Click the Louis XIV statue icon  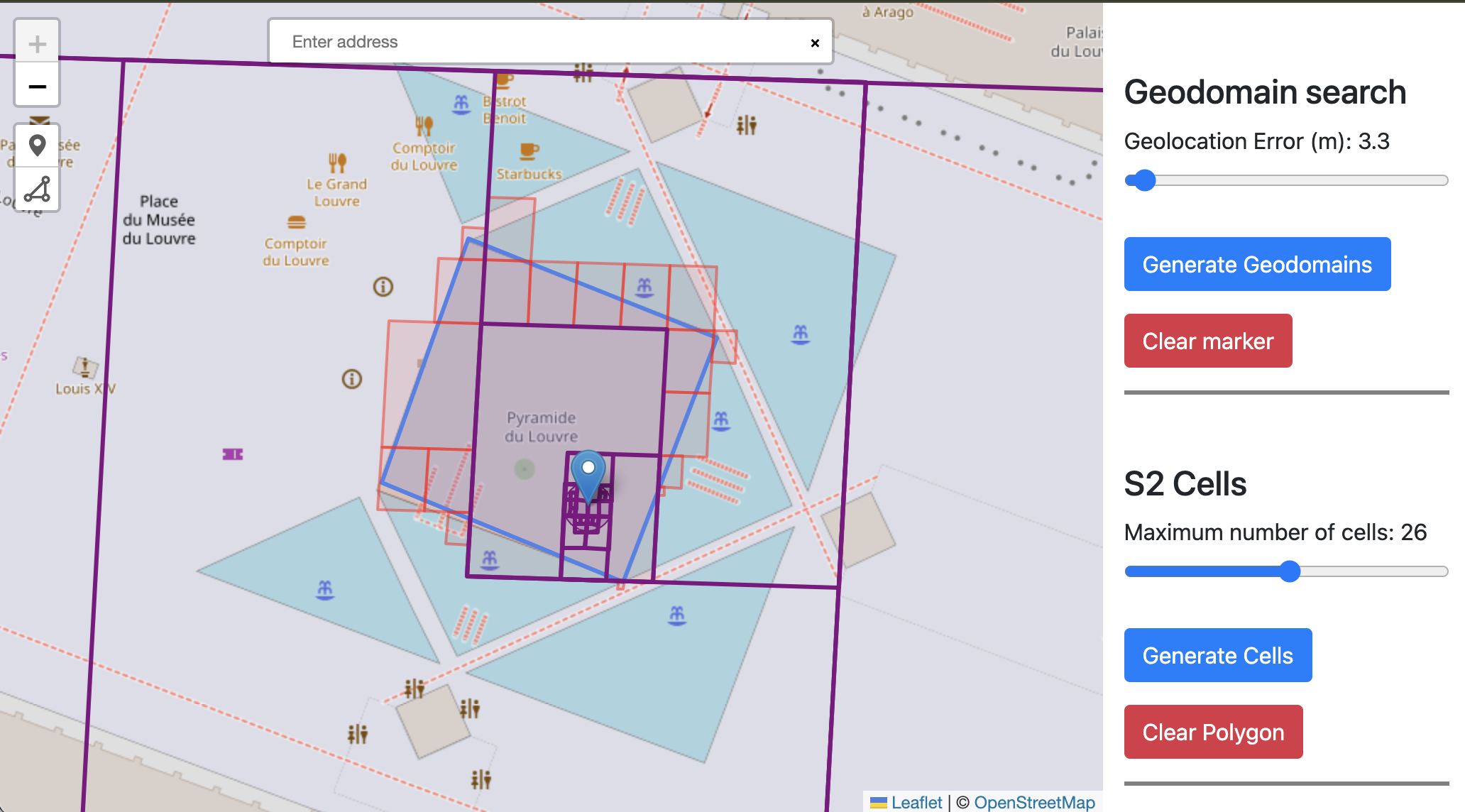[x=85, y=367]
